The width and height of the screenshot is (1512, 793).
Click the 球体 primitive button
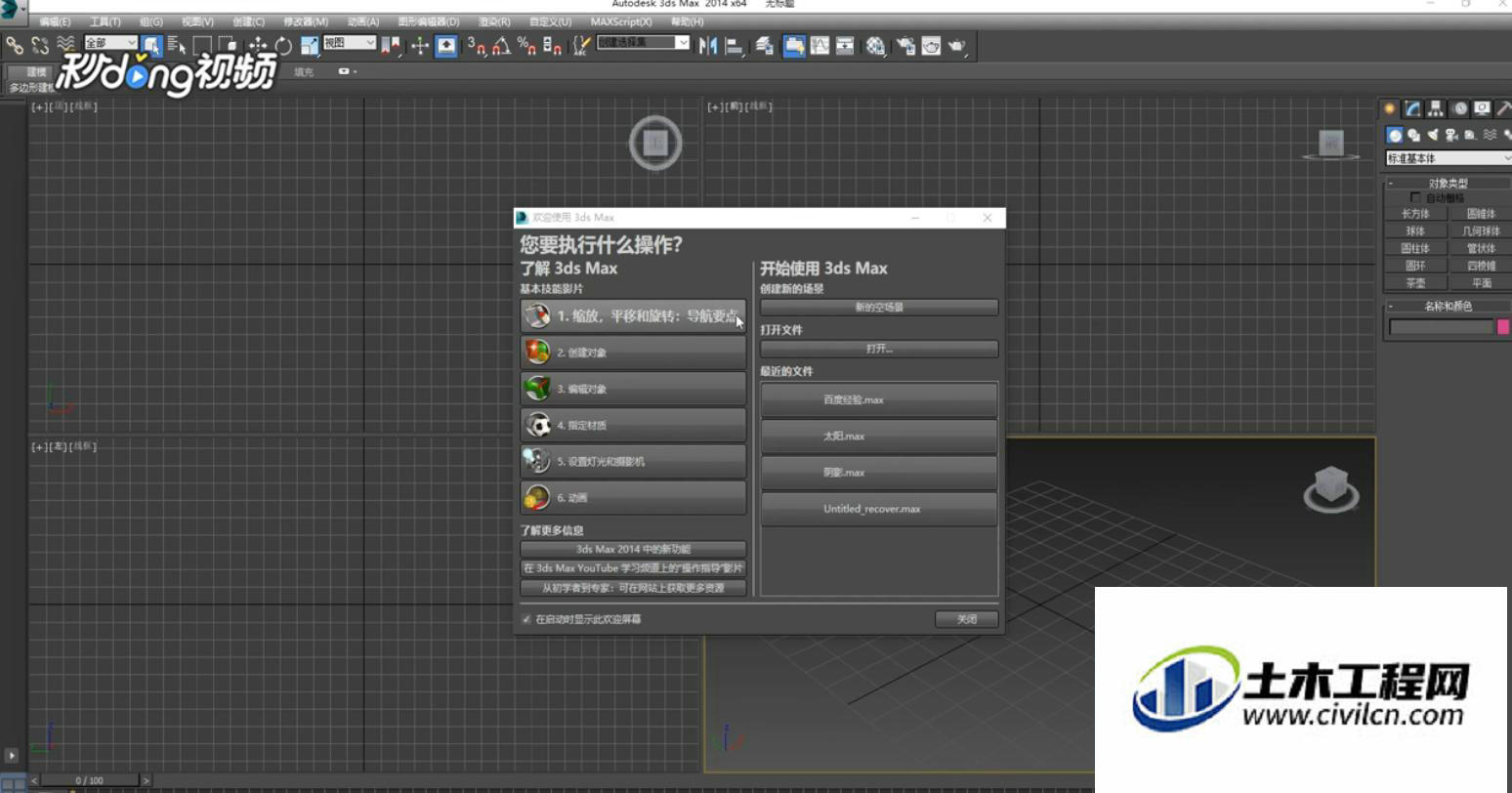point(1415,231)
